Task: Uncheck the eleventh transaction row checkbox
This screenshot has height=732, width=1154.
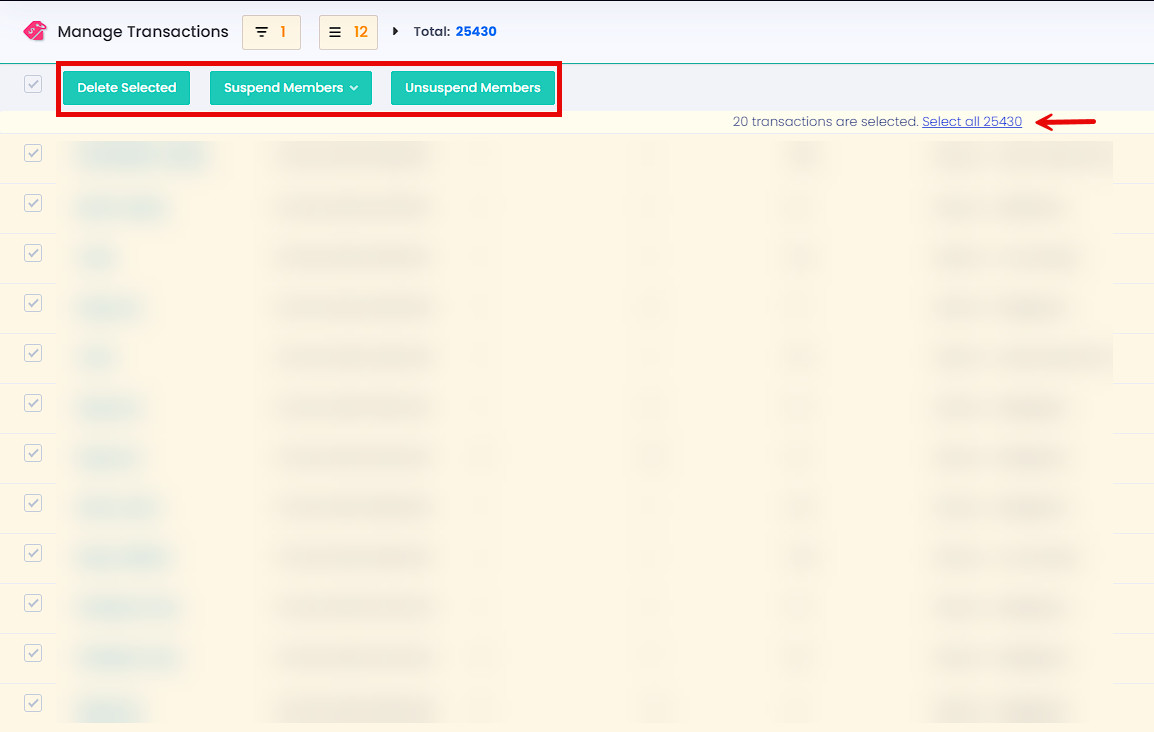Action: pos(33,653)
